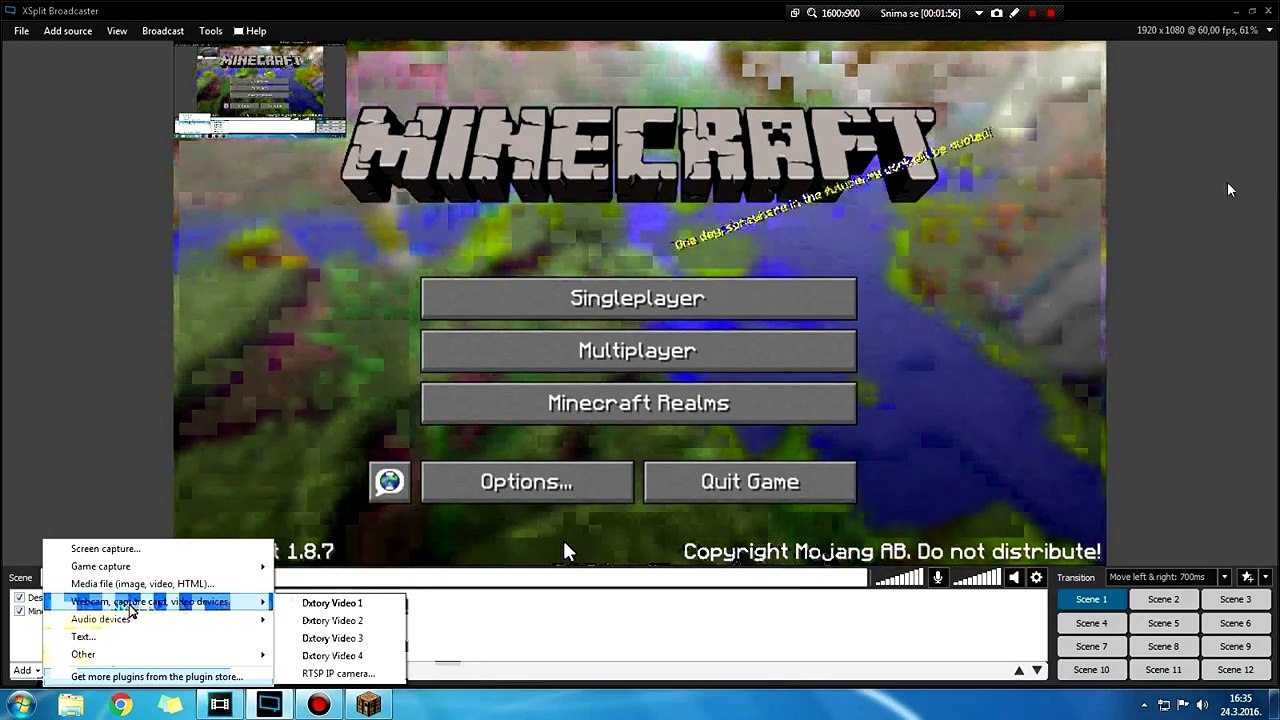Click the microphone mute icon
Viewport: 1280px width, 720px height.
(x=938, y=577)
